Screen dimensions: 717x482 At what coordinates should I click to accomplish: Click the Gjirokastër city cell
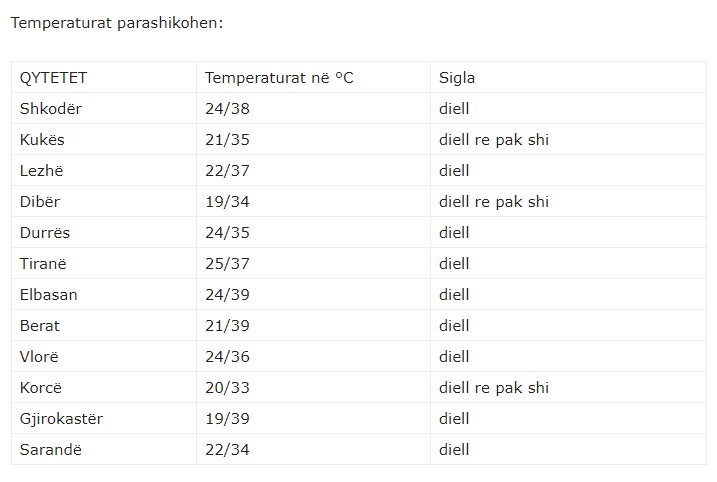click(61, 419)
